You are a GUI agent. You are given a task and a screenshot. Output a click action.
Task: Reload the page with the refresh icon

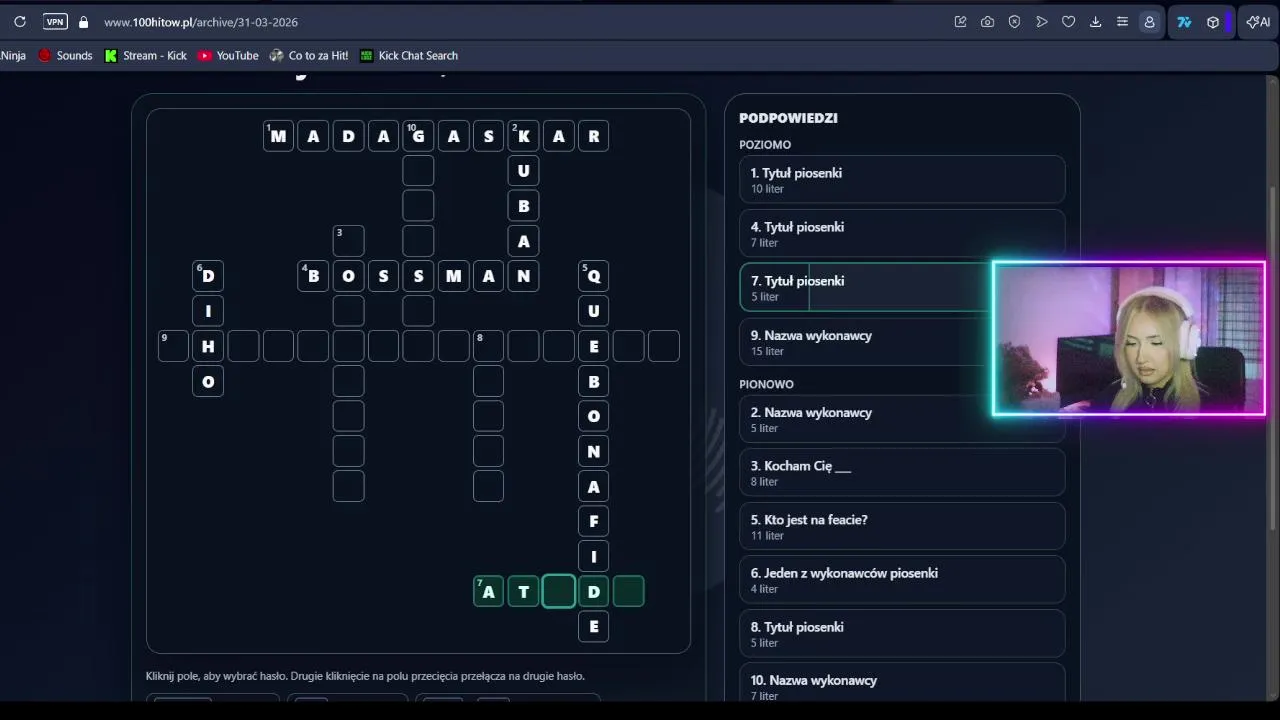click(x=20, y=22)
